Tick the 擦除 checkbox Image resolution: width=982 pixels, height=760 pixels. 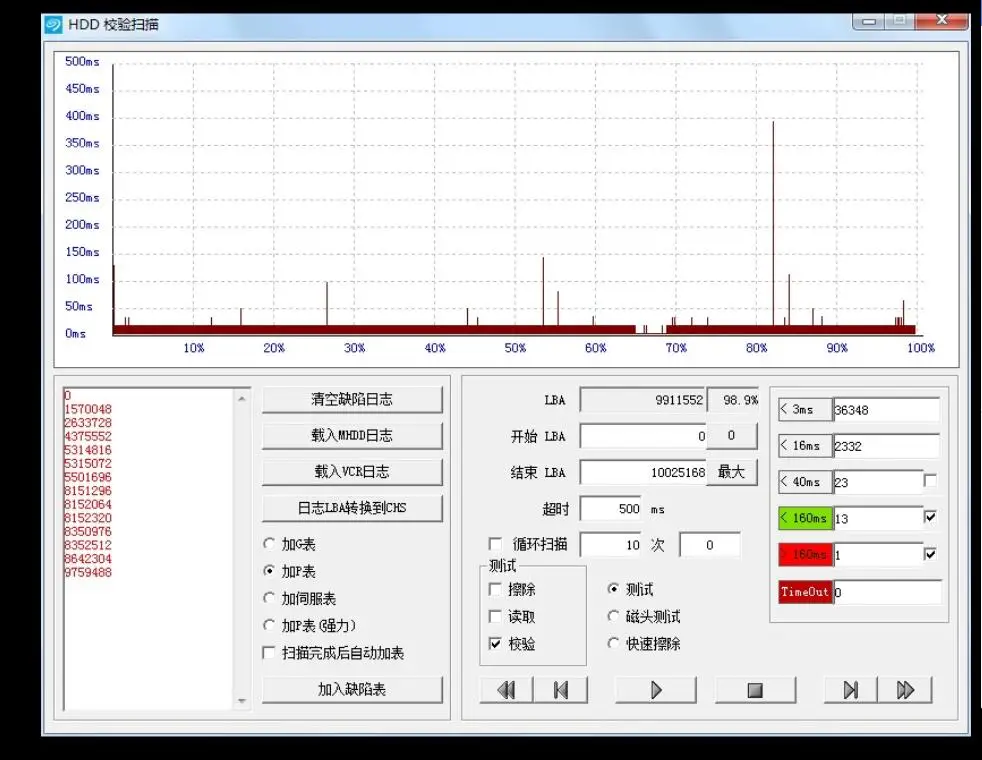[495, 589]
